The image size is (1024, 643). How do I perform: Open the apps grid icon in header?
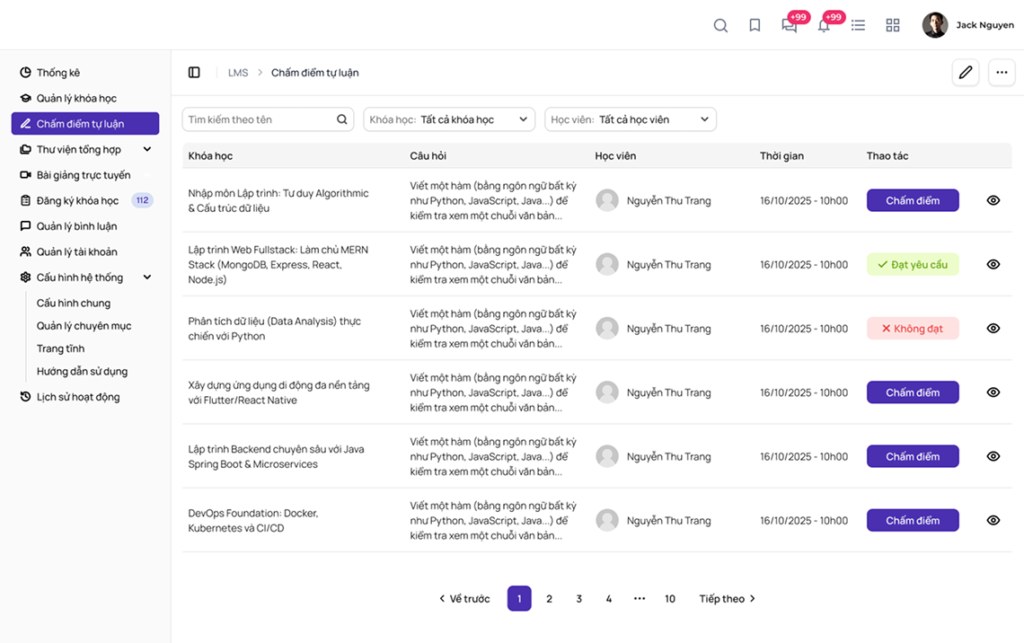click(893, 26)
